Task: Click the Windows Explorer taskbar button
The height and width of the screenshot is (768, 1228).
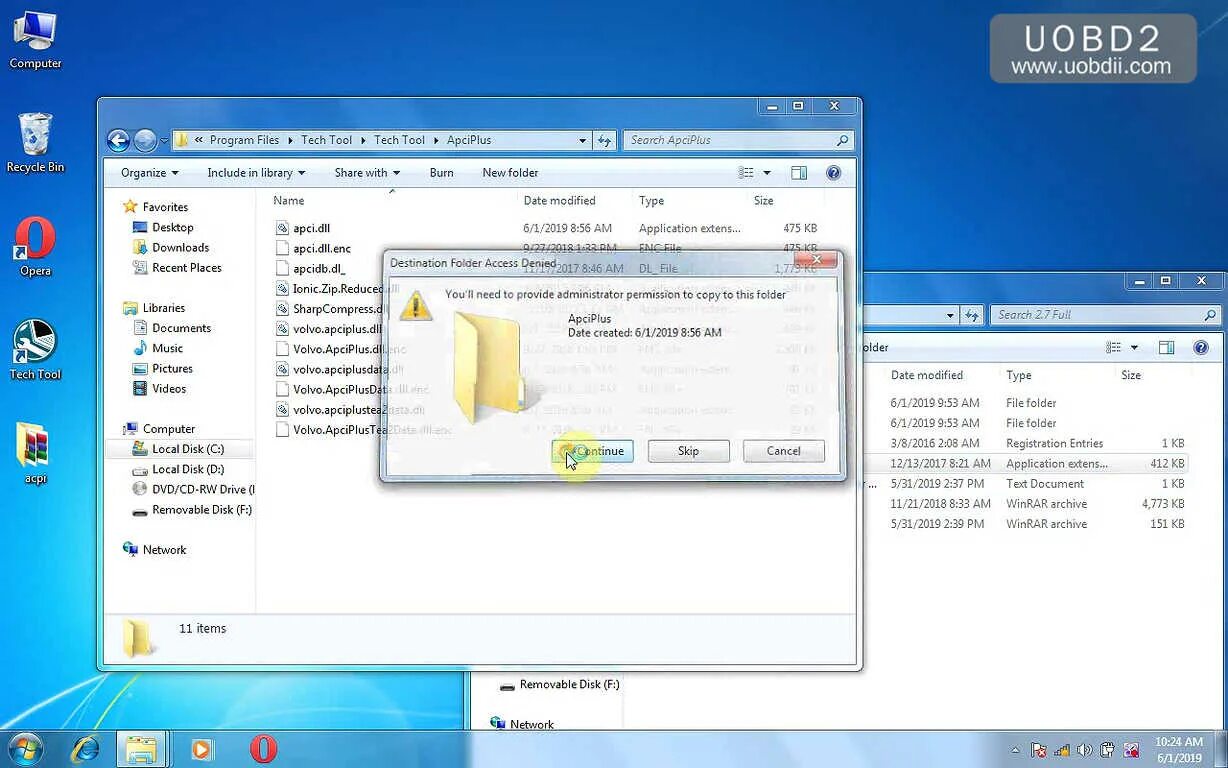Action: pyautogui.click(x=141, y=749)
